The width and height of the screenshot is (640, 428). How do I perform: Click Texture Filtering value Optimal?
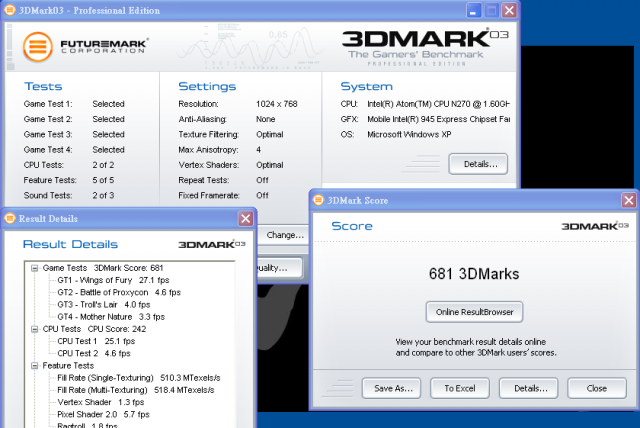270,135
